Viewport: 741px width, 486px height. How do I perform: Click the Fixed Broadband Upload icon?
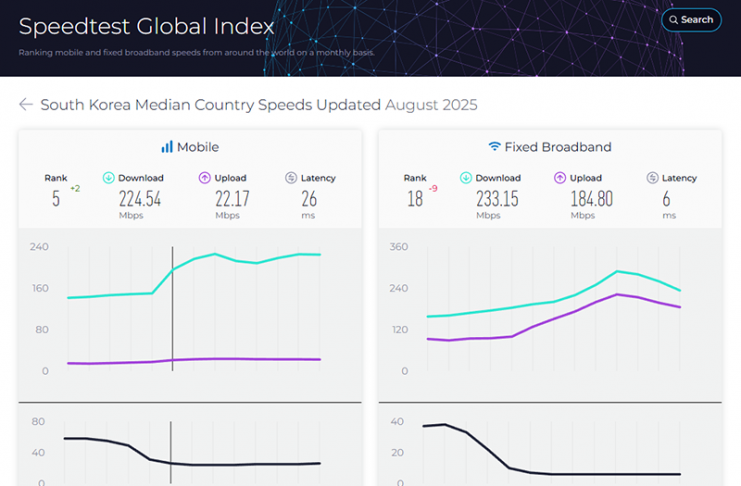561,178
